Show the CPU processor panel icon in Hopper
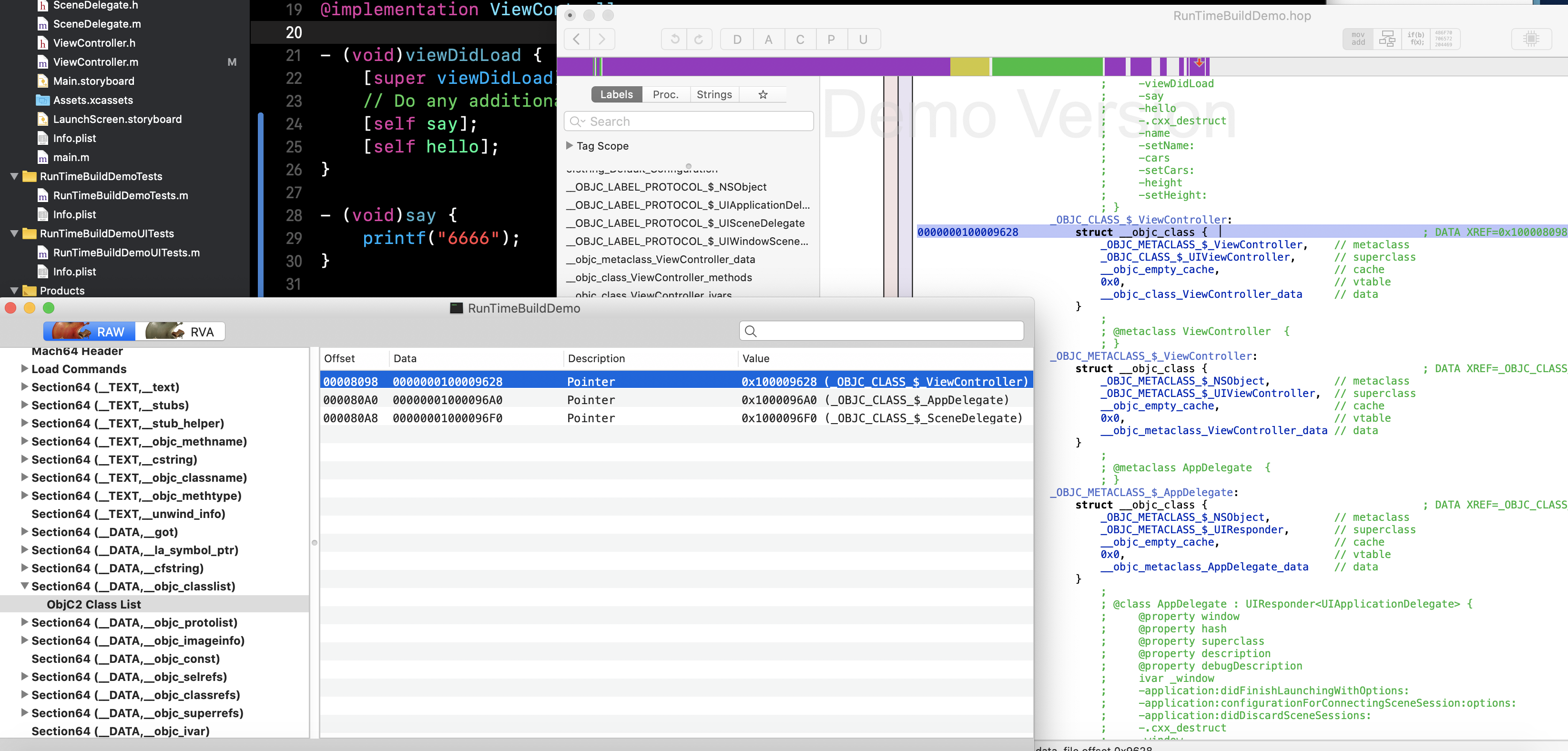 tap(1531, 39)
